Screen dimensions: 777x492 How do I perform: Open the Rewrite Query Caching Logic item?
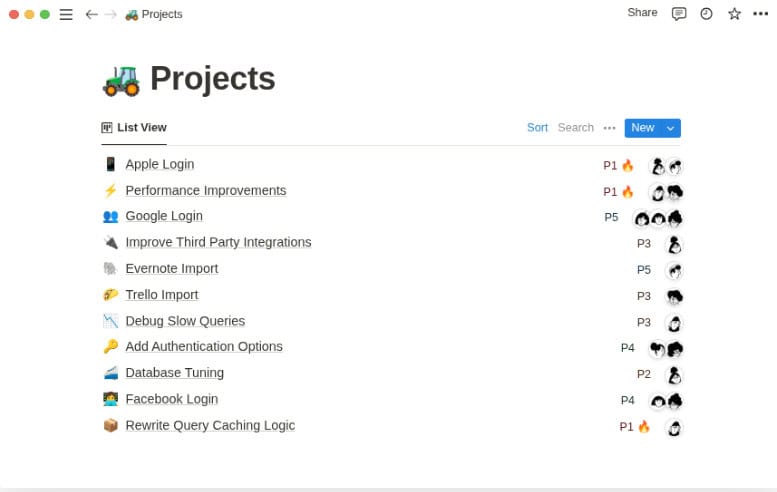(x=210, y=425)
